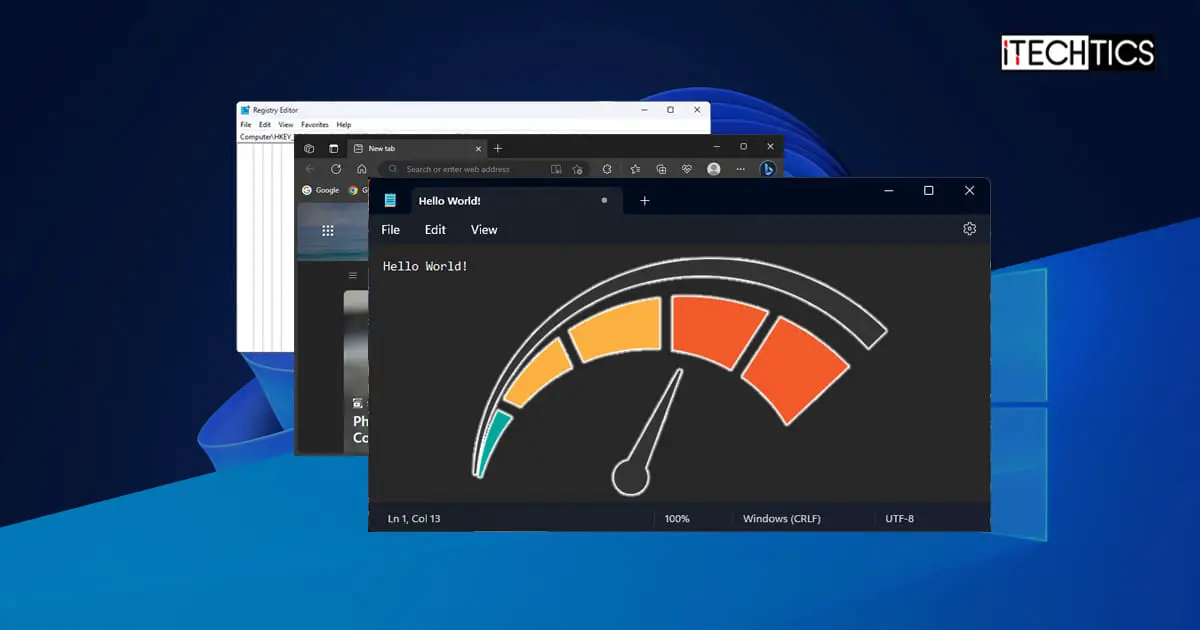Toggle read aloud from the address bar icon
The height and width of the screenshot is (630, 1200).
click(557, 168)
